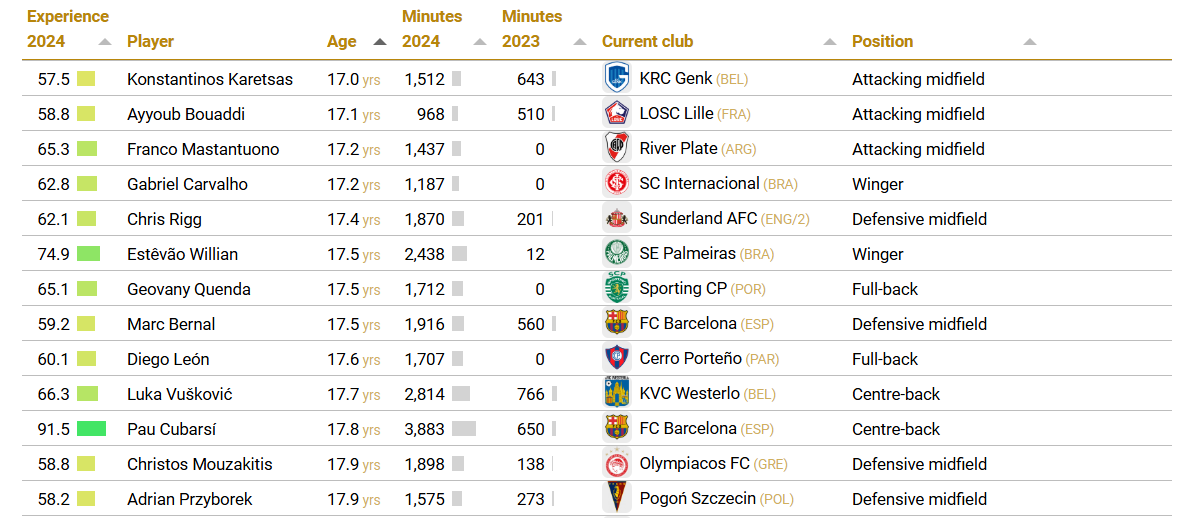This screenshot has width=1195, height=518.
Task: Click the SE Palmeiras club crest
Action: coord(617,253)
